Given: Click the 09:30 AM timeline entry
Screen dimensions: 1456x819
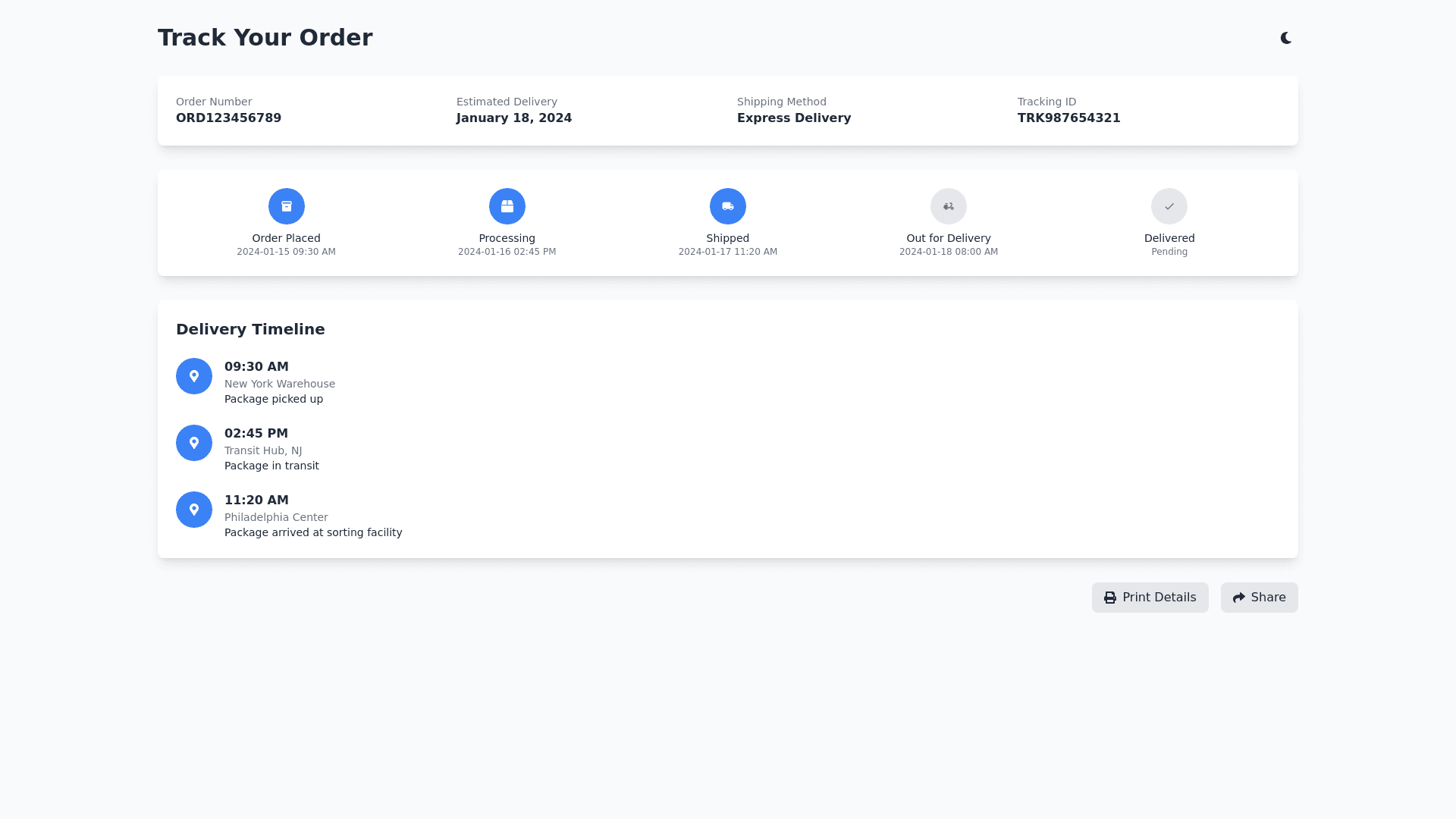Looking at the screenshot, I should [x=256, y=367].
